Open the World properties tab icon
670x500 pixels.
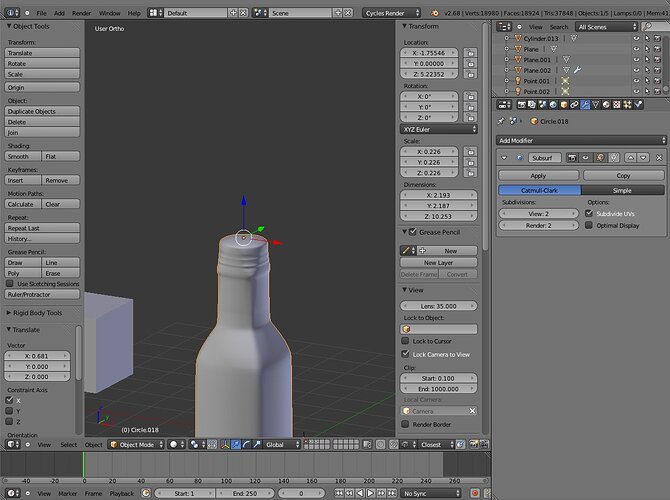[x=553, y=105]
